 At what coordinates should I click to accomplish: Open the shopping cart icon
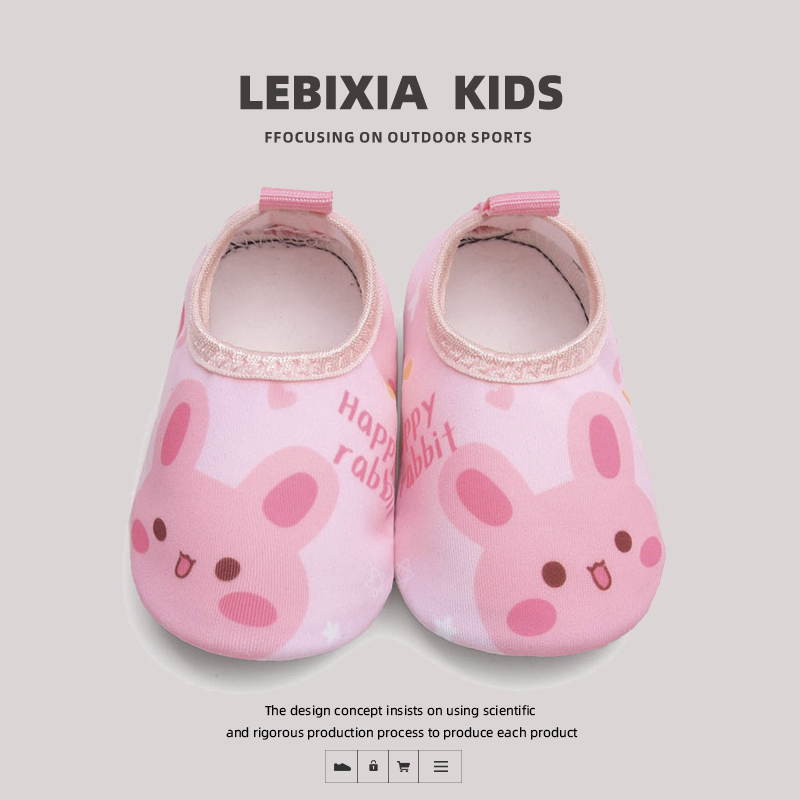(404, 766)
